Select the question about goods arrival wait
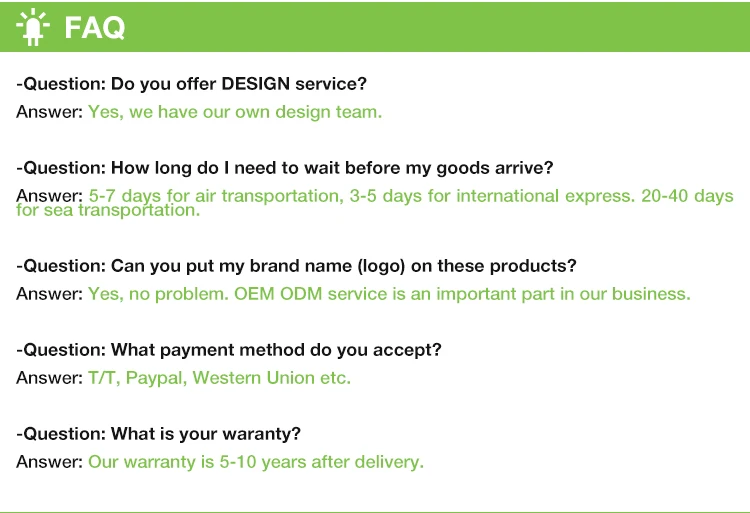This screenshot has height=513, width=750. click(x=285, y=167)
